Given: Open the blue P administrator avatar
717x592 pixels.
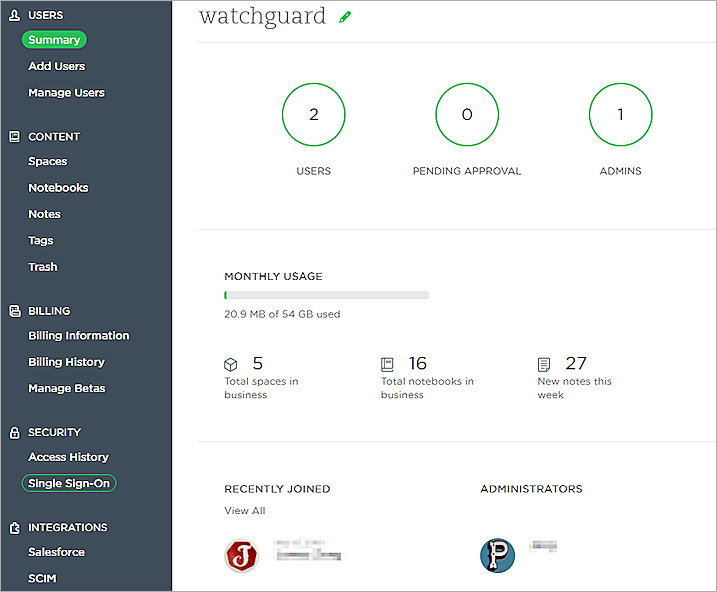Looking at the screenshot, I should click(x=498, y=555).
